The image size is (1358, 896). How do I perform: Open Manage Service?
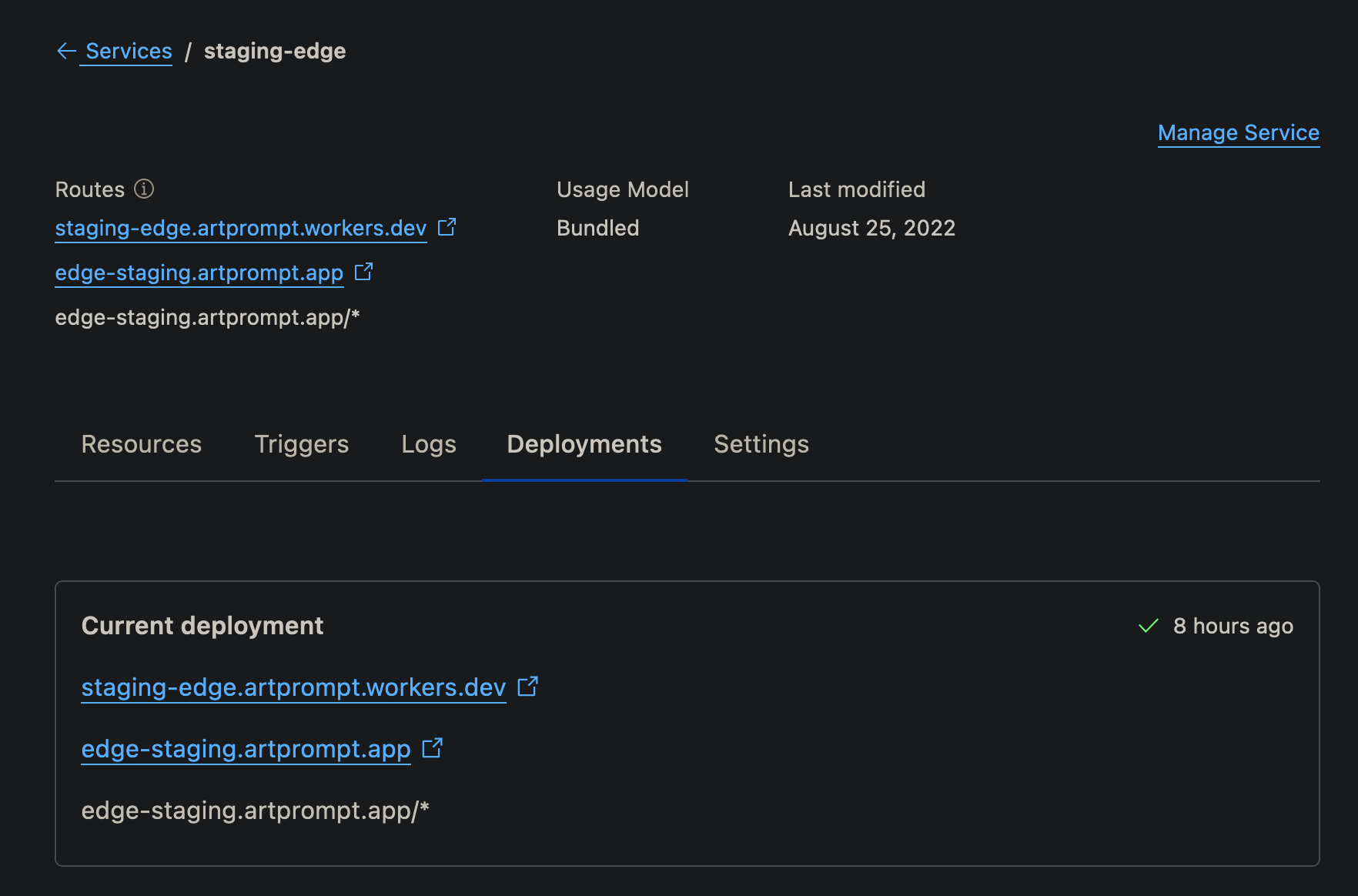(1238, 132)
